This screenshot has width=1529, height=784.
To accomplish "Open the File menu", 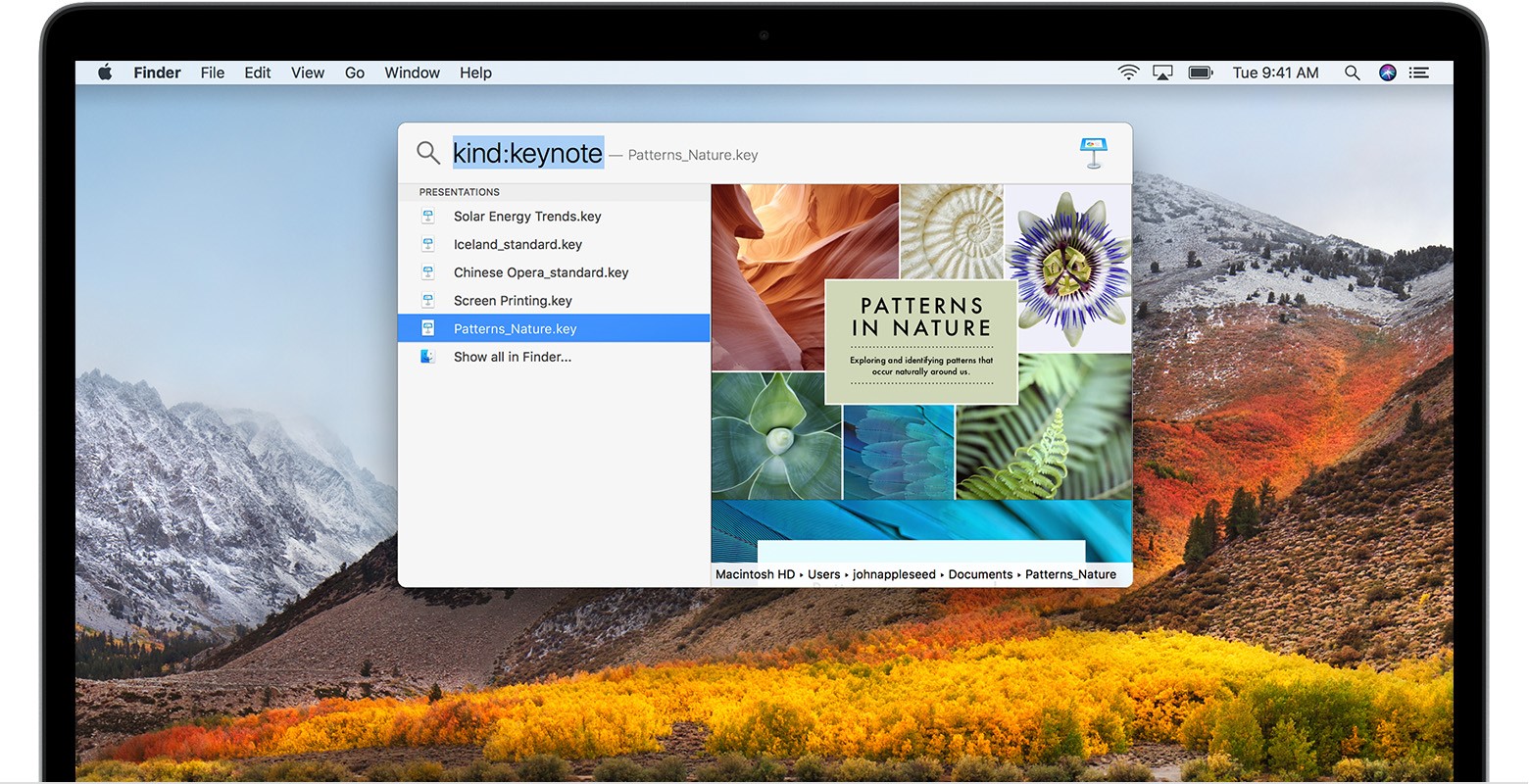I will [x=212, y=73].
